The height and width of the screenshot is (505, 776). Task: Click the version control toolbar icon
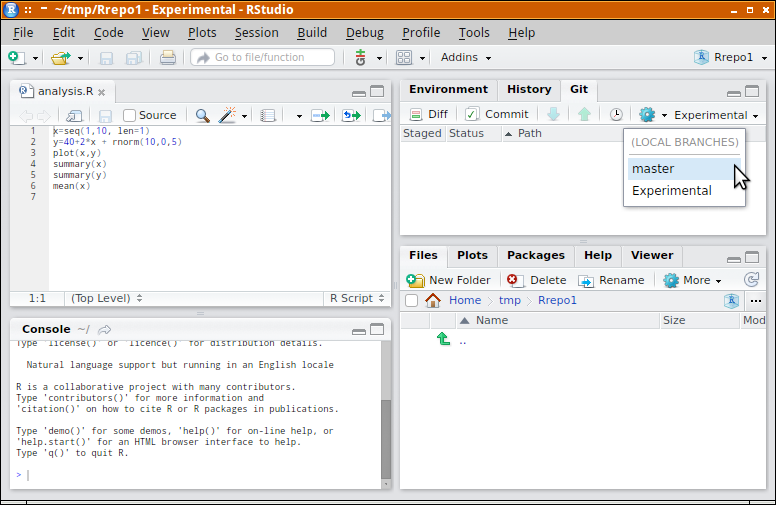click(x=360, y=57)
